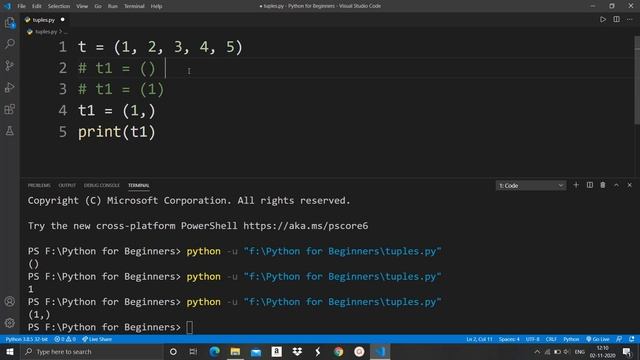Click the feedback icon in status bar
This screenshot has width=640, height=360.
point(619,339)
